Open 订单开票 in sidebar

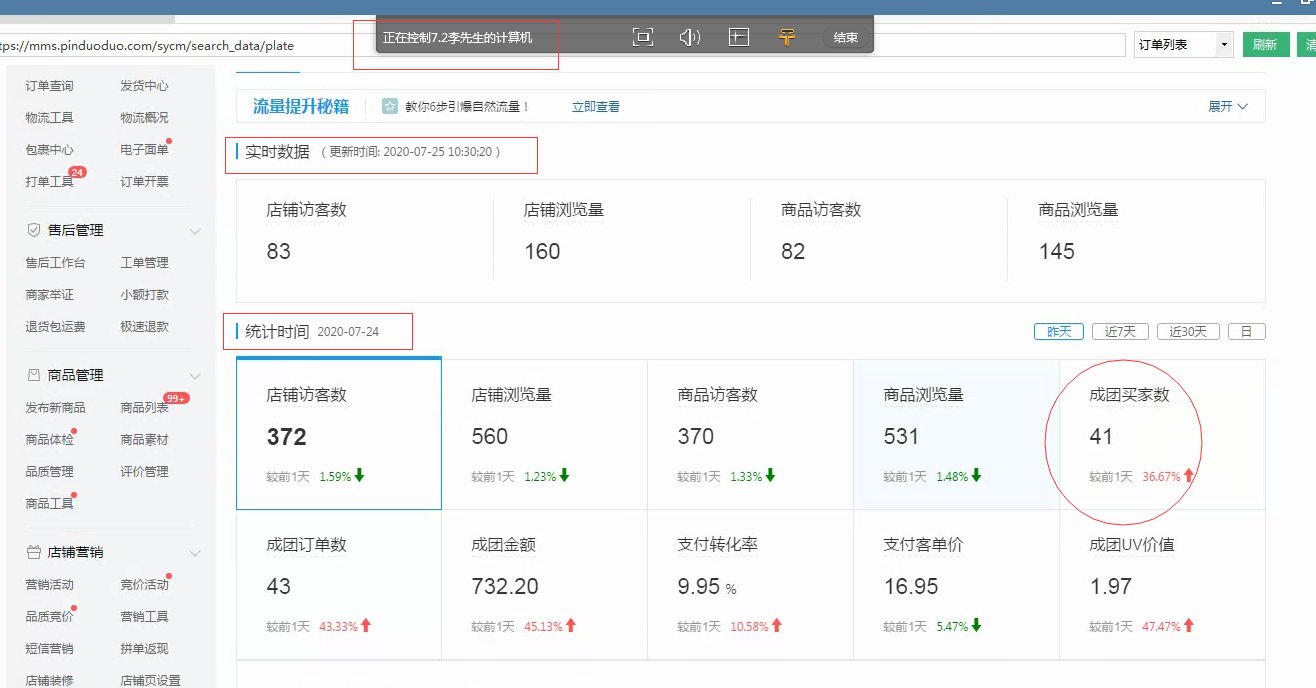(144, 182)
